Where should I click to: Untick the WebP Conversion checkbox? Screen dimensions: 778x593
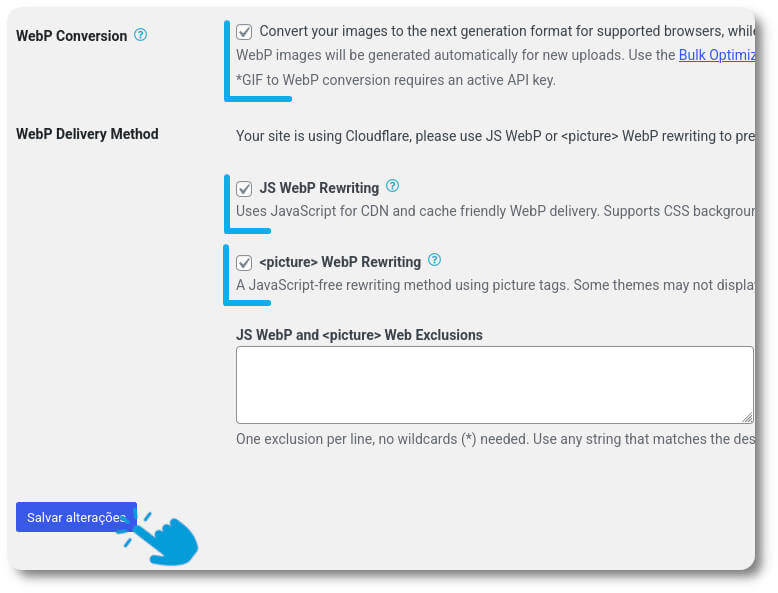click(244, 32)
